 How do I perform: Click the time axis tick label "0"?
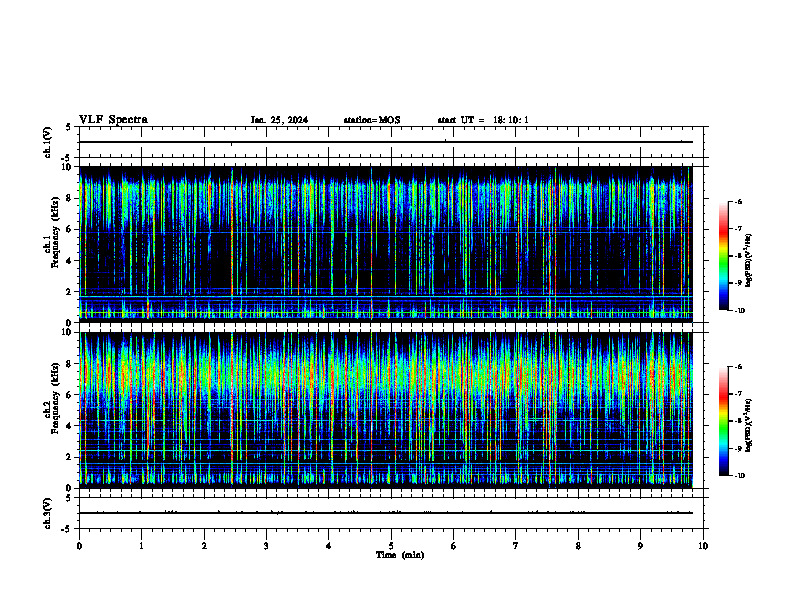point(79,546)
